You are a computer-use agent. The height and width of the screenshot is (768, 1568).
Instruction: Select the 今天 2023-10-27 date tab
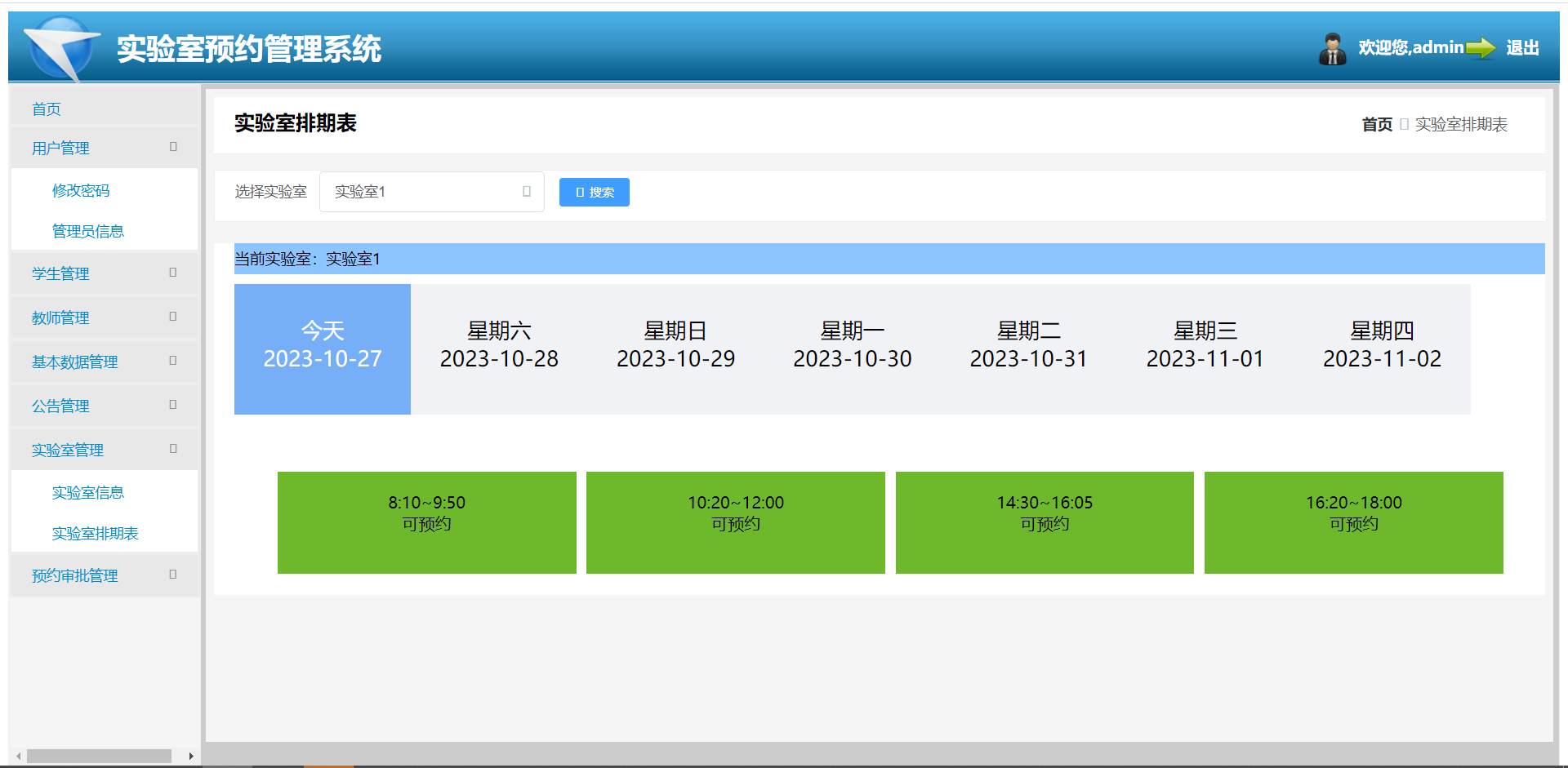coord(323,349)
